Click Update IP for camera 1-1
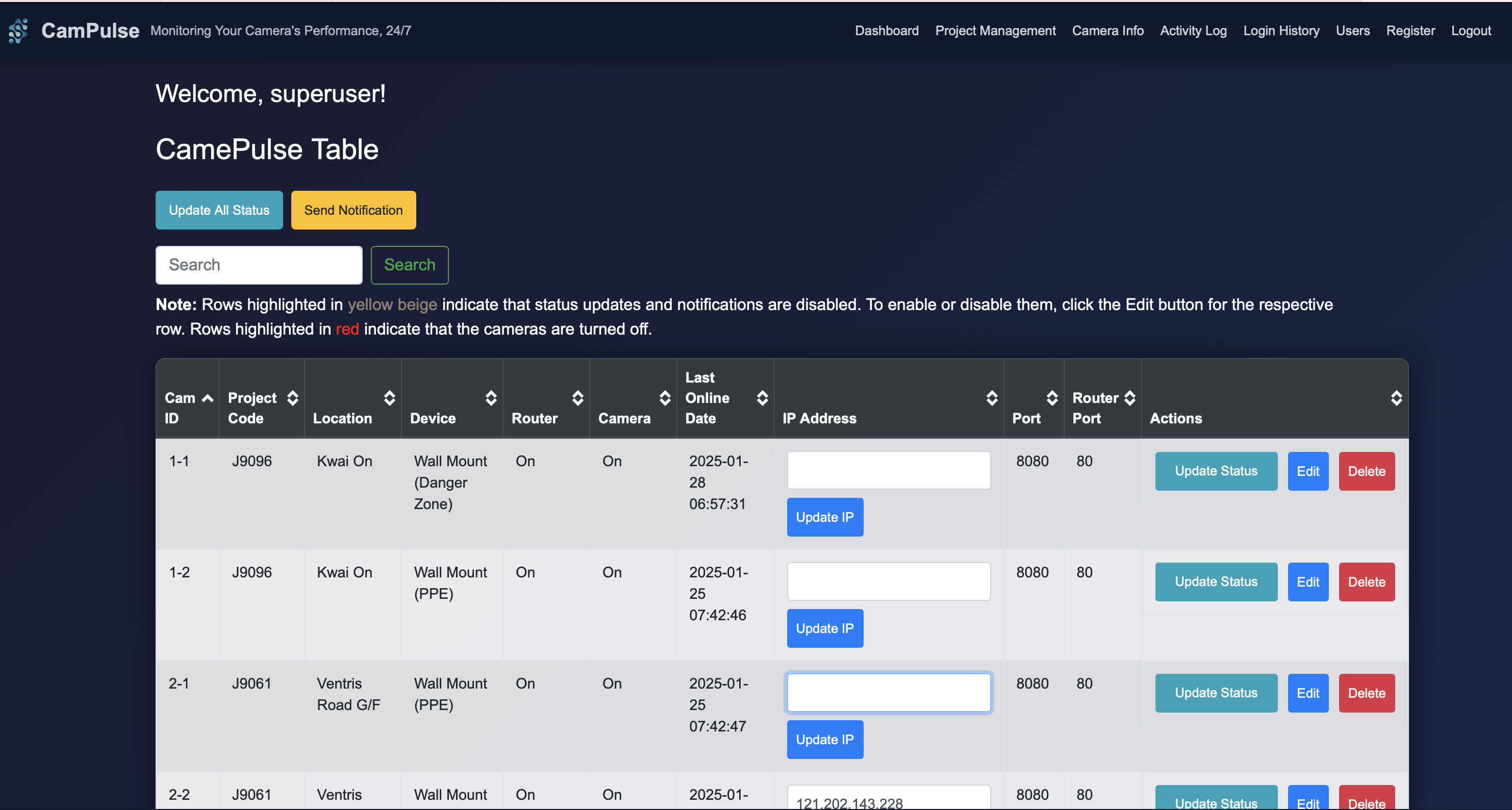 pos(824,517)
